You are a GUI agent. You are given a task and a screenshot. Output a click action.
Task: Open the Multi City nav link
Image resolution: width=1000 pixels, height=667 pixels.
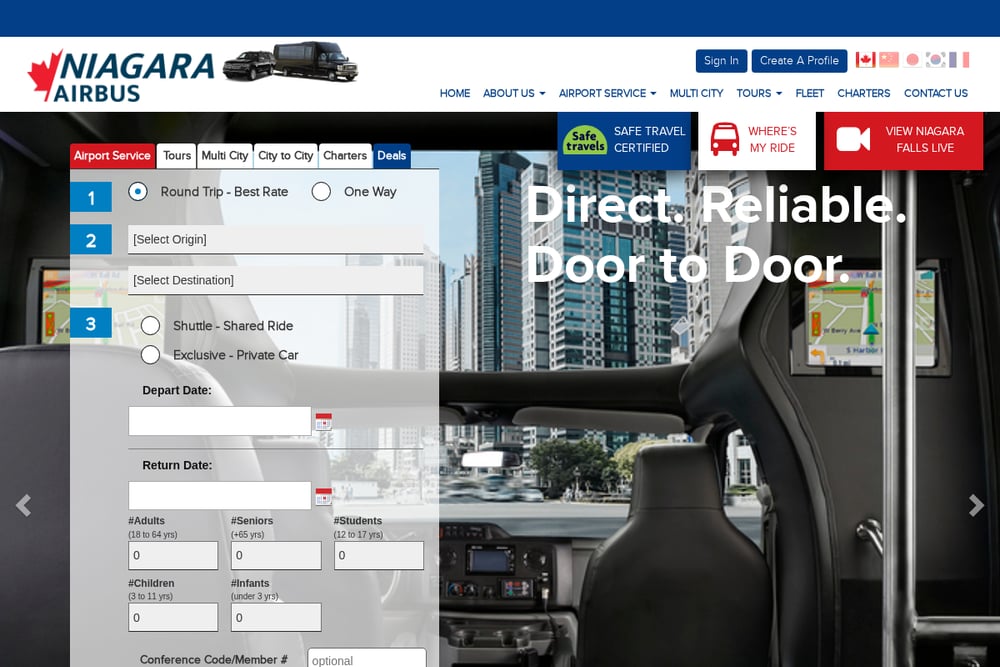click(x=696, y=93)
